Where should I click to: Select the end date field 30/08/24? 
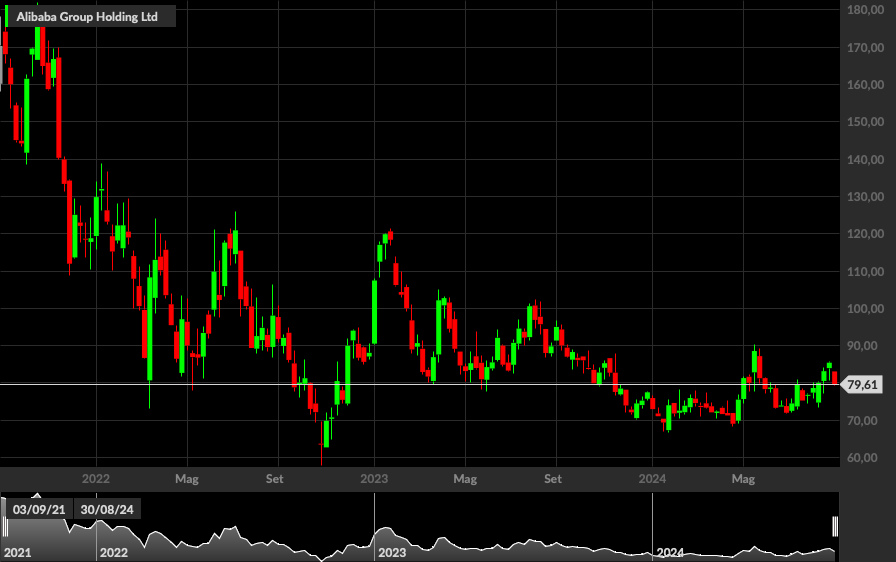click(107, 509)
